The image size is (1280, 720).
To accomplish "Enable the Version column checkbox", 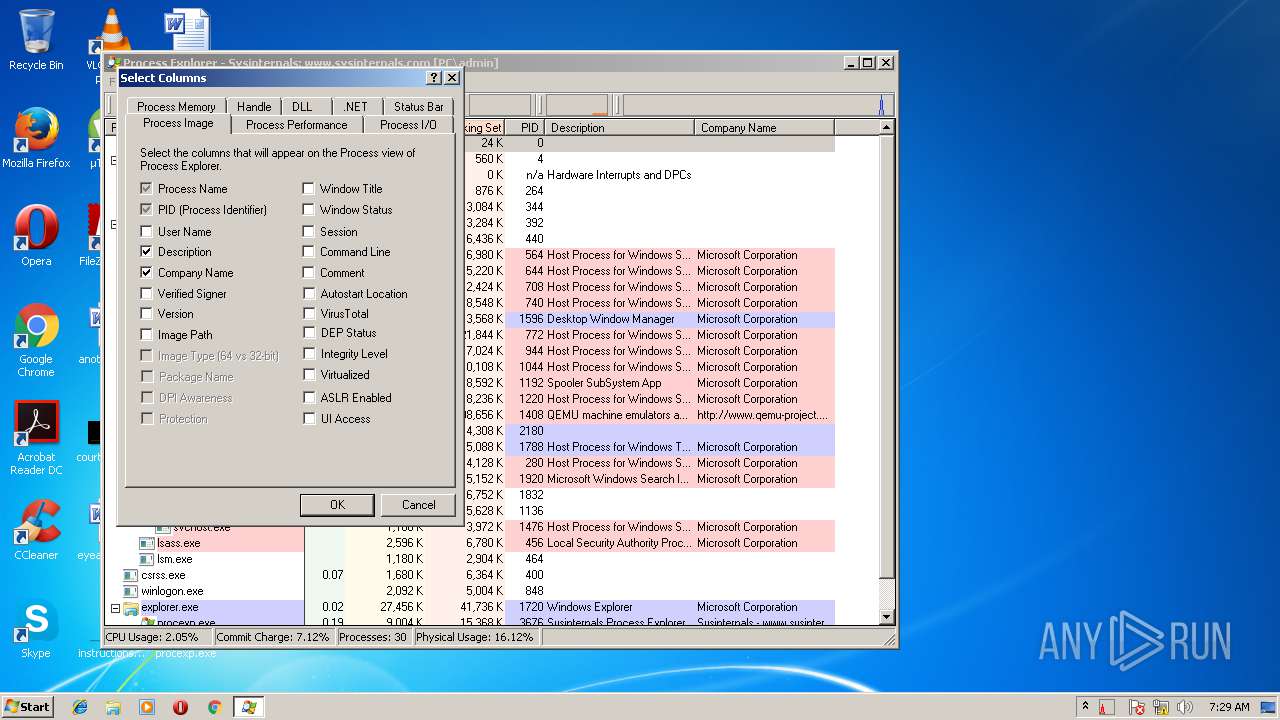I will 147,314.
